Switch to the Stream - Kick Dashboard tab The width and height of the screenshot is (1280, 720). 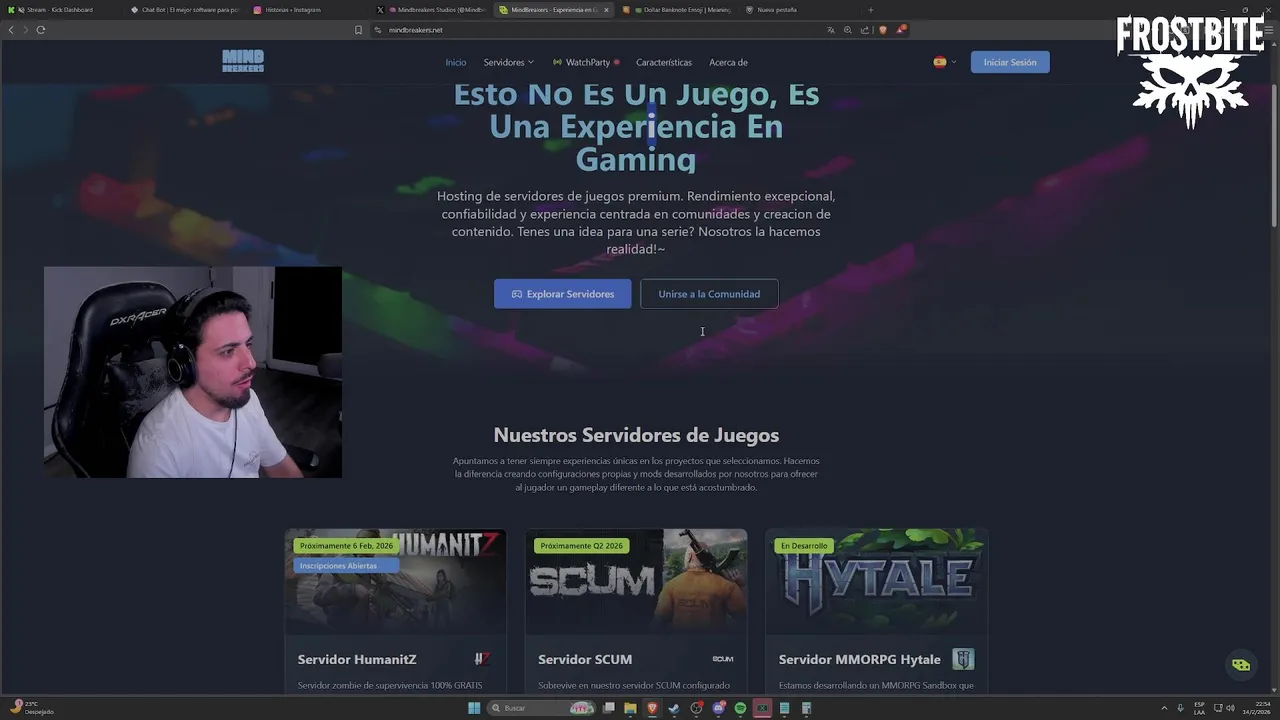[x=60, y=10]
